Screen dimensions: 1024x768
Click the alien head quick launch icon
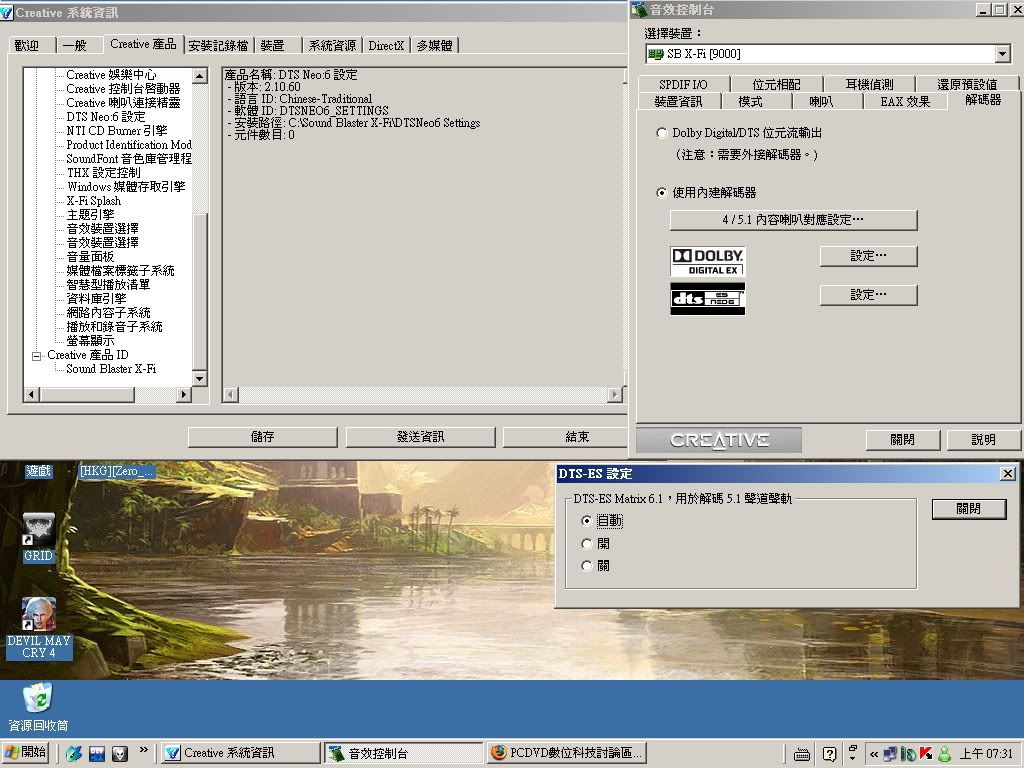pos(120,753)
